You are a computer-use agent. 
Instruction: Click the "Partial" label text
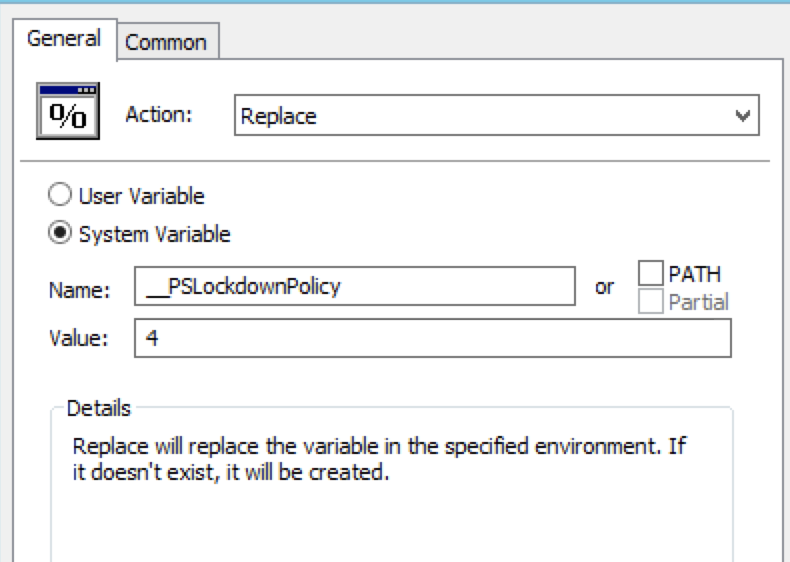pyautogui.click(x=698, y=302)
